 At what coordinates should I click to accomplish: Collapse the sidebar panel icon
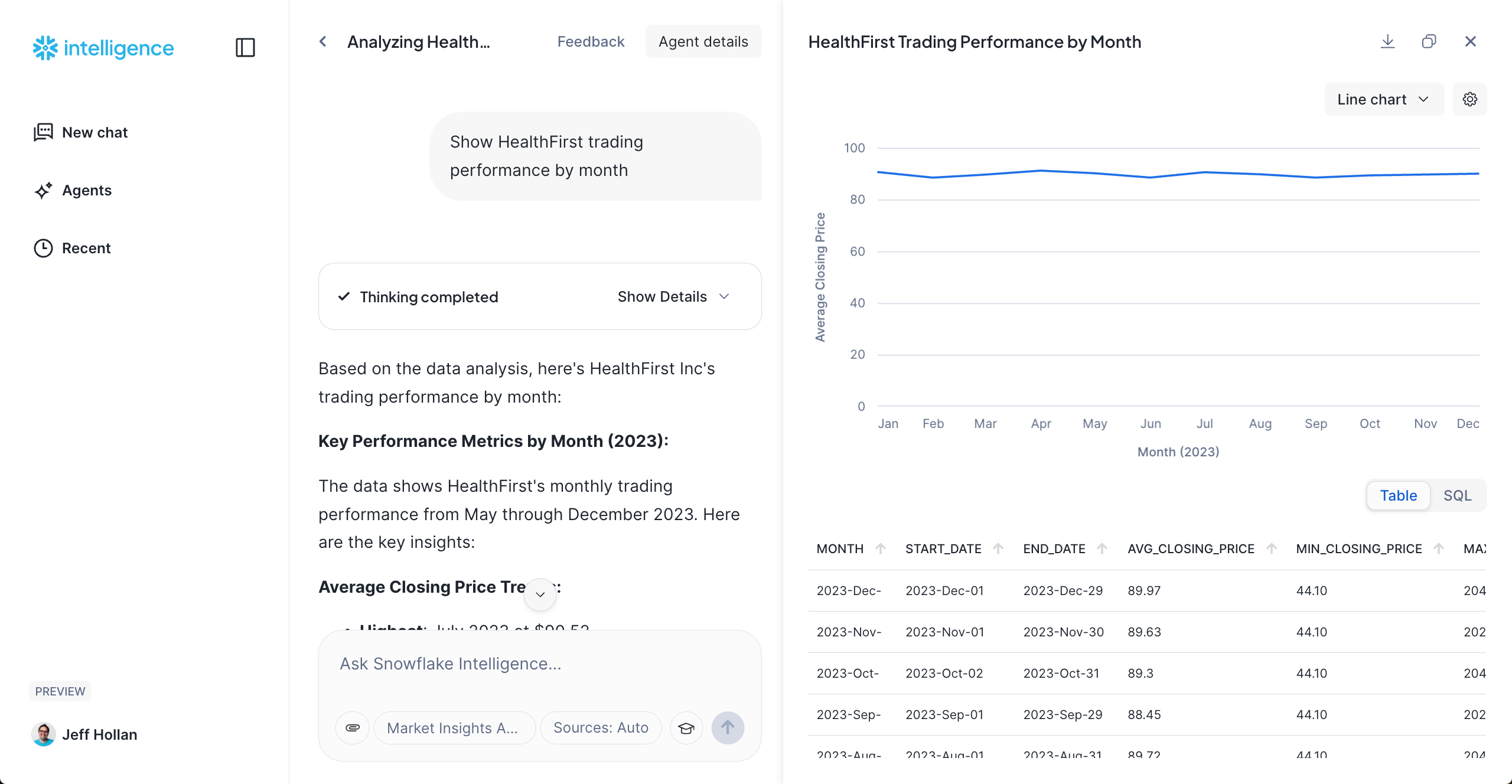click(x=245, y=47)
